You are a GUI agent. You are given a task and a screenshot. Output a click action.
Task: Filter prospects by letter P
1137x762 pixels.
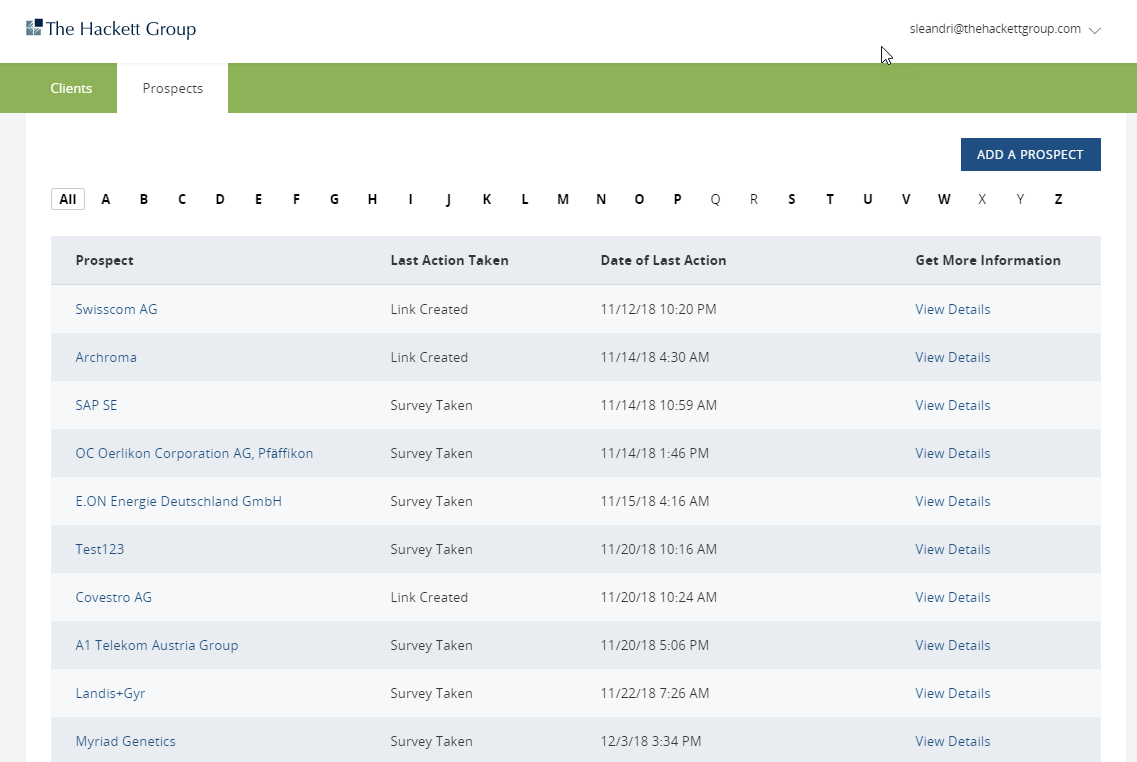coord(677,199)
